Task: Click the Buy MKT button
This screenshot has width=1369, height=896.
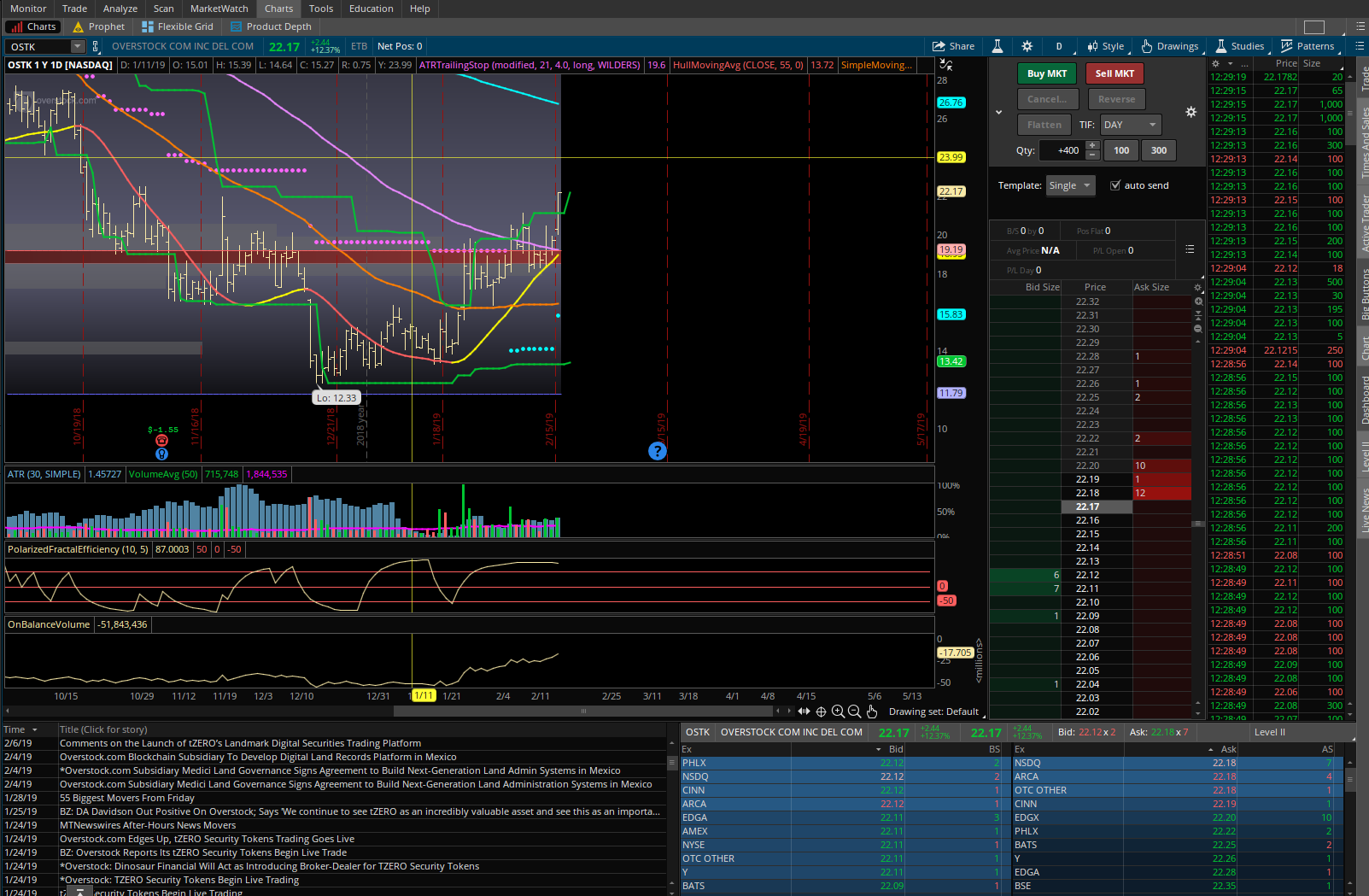Action: [x=1046, y=73]
